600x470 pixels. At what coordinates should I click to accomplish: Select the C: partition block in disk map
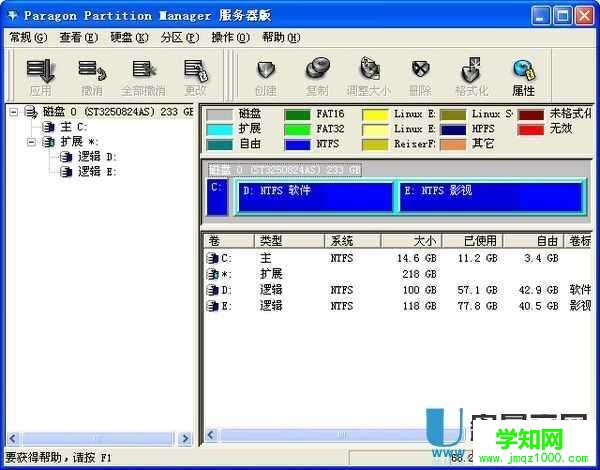(x=217, y=197)
